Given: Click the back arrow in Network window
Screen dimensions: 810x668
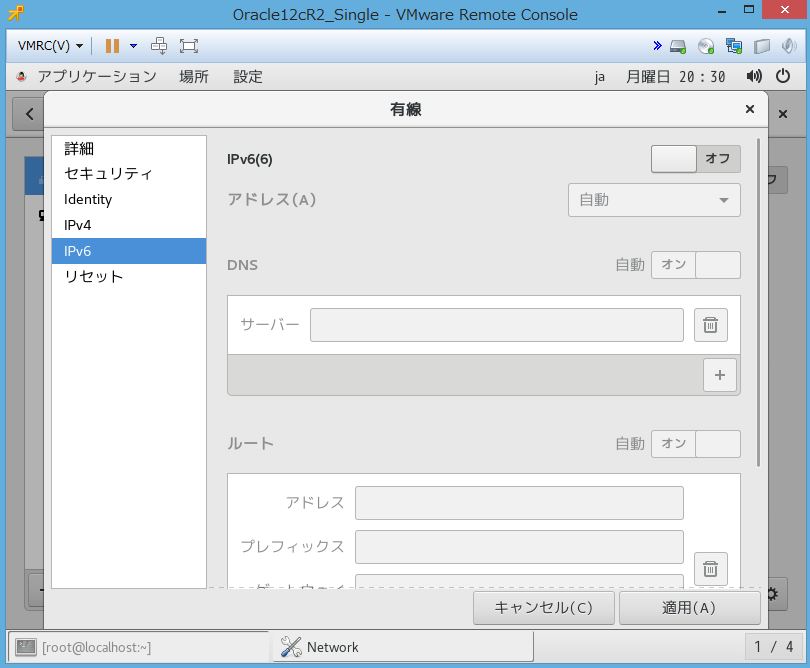Looking at the screenshot, I should coord(29,114).
